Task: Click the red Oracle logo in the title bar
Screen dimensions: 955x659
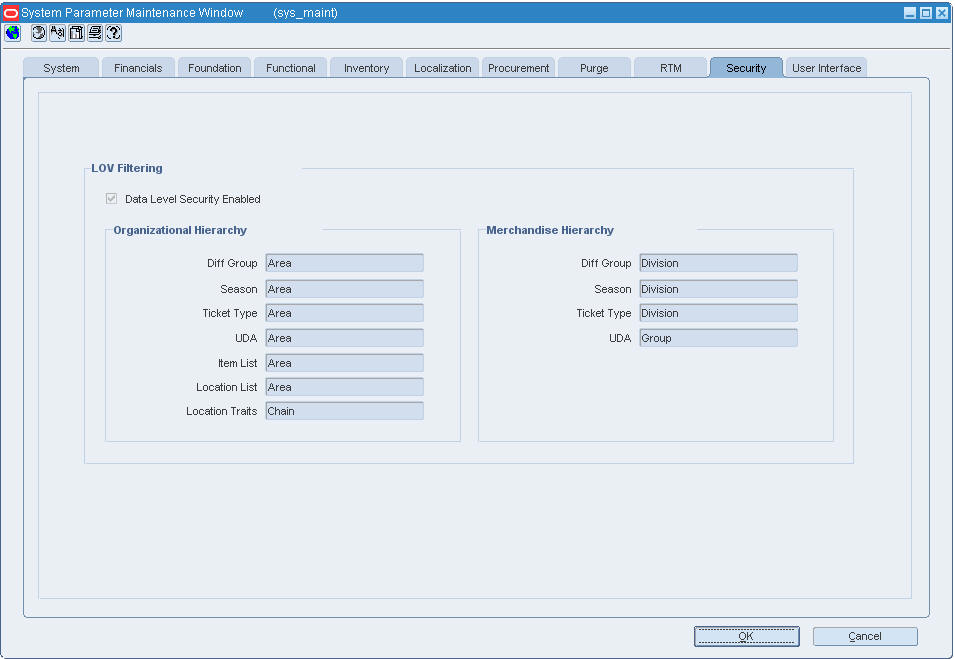Action: pos(11,13)
